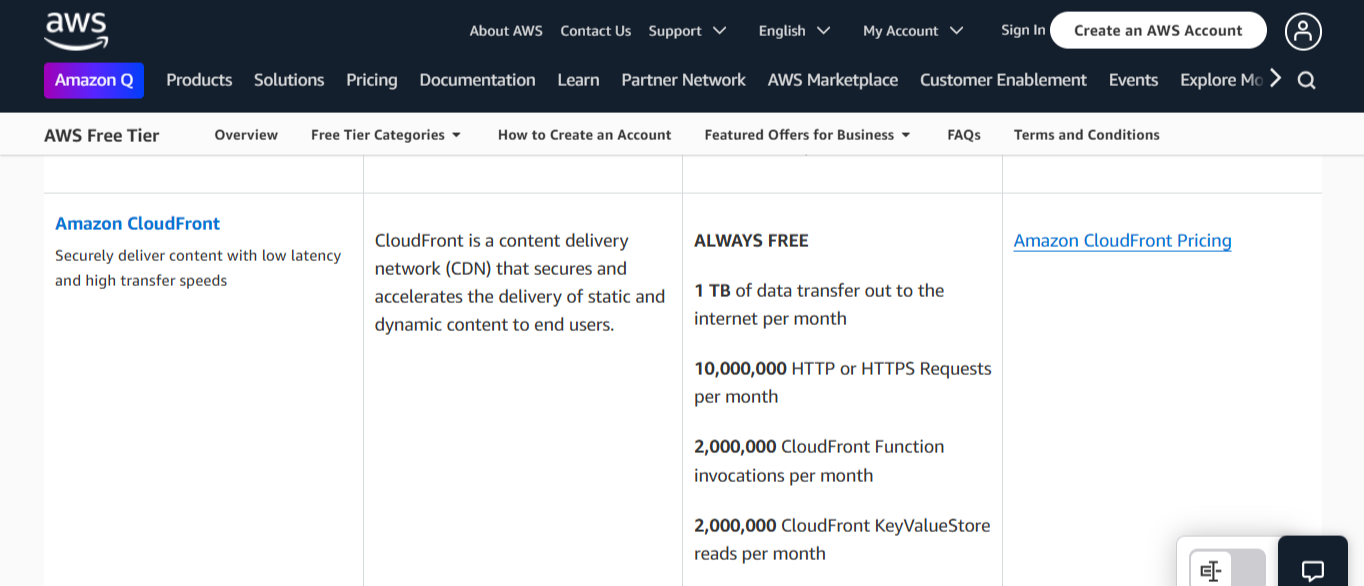
Task: Open the AWS Marketplace menu
Action: pos(833,80)
